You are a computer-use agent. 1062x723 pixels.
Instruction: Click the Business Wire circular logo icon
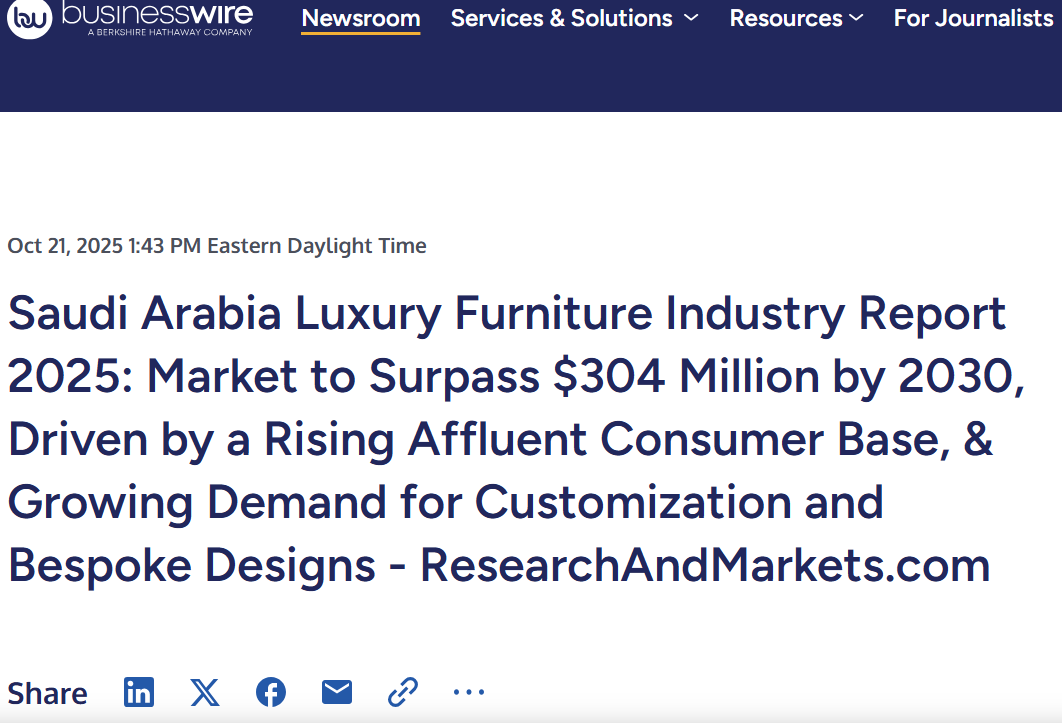point(27,18)
